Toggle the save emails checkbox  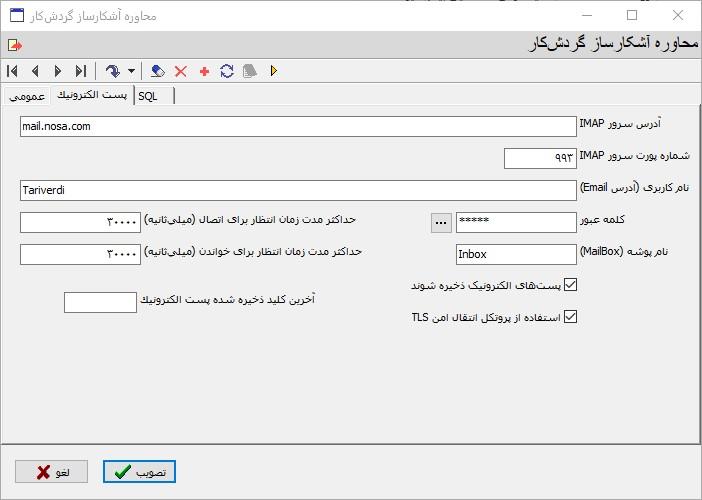(x=571, y=285)
